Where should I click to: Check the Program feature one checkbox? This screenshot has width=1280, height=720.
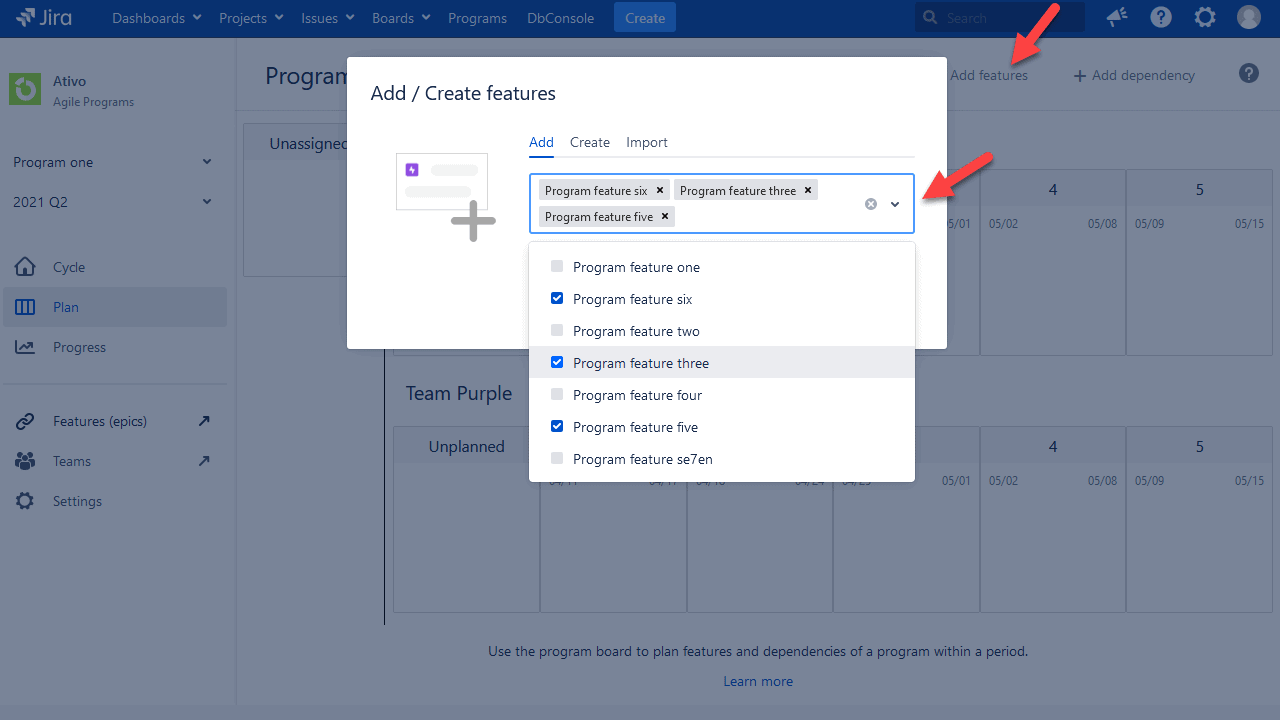pyautogui.click(x=557, y=266)
